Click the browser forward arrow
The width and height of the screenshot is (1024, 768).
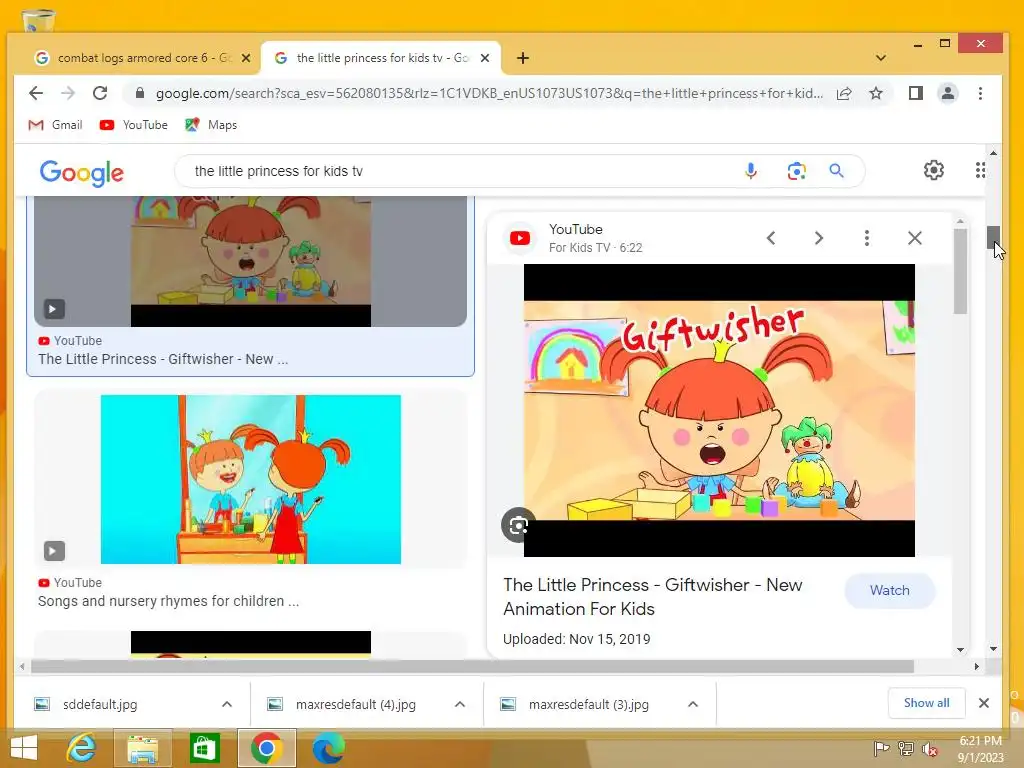pyautogui.click(x=68, y=93)
